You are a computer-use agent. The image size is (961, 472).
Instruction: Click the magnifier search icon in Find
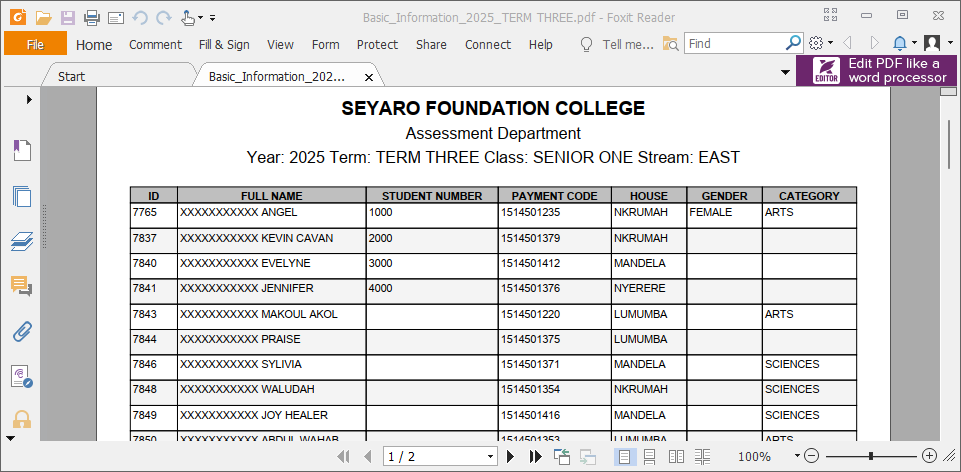794,43
